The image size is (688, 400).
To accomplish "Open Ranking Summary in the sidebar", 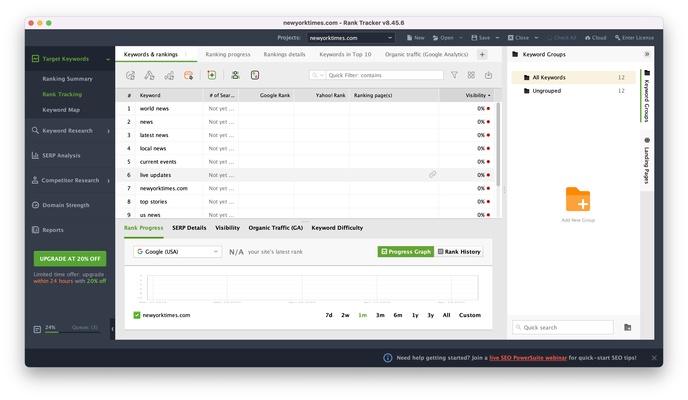I will click(x=67, y=79).
